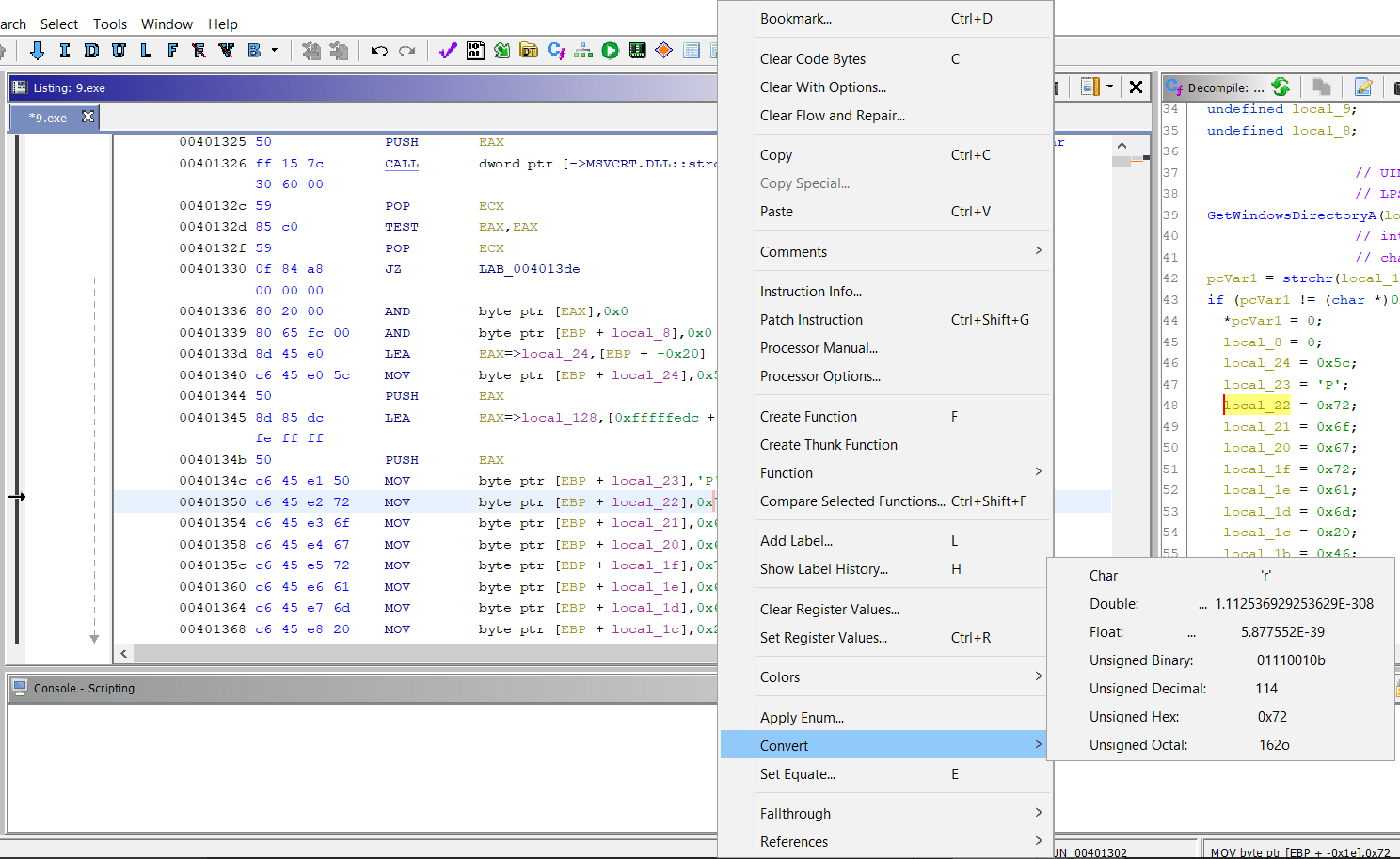Image resolution: width=1400 pixels, height=859 pixels.
Task: Click the Redo icon in the toolbar
Action: click(x=405, y=50)
